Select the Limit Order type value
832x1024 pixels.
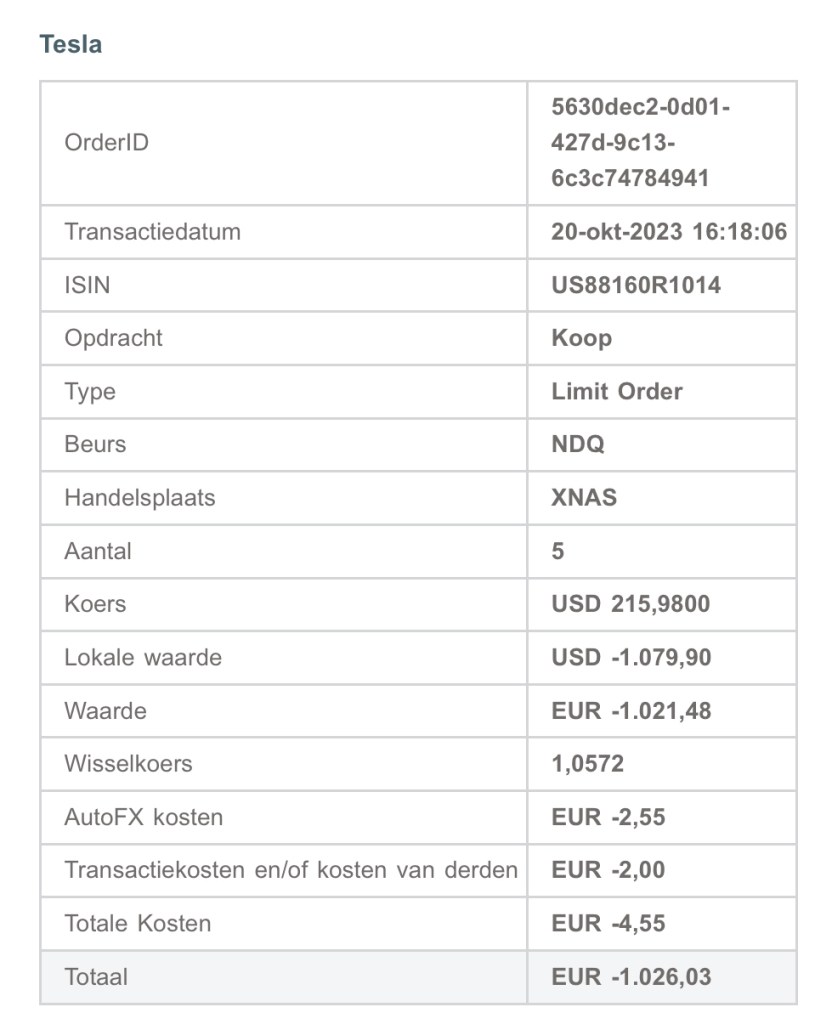tap(617, 391)
